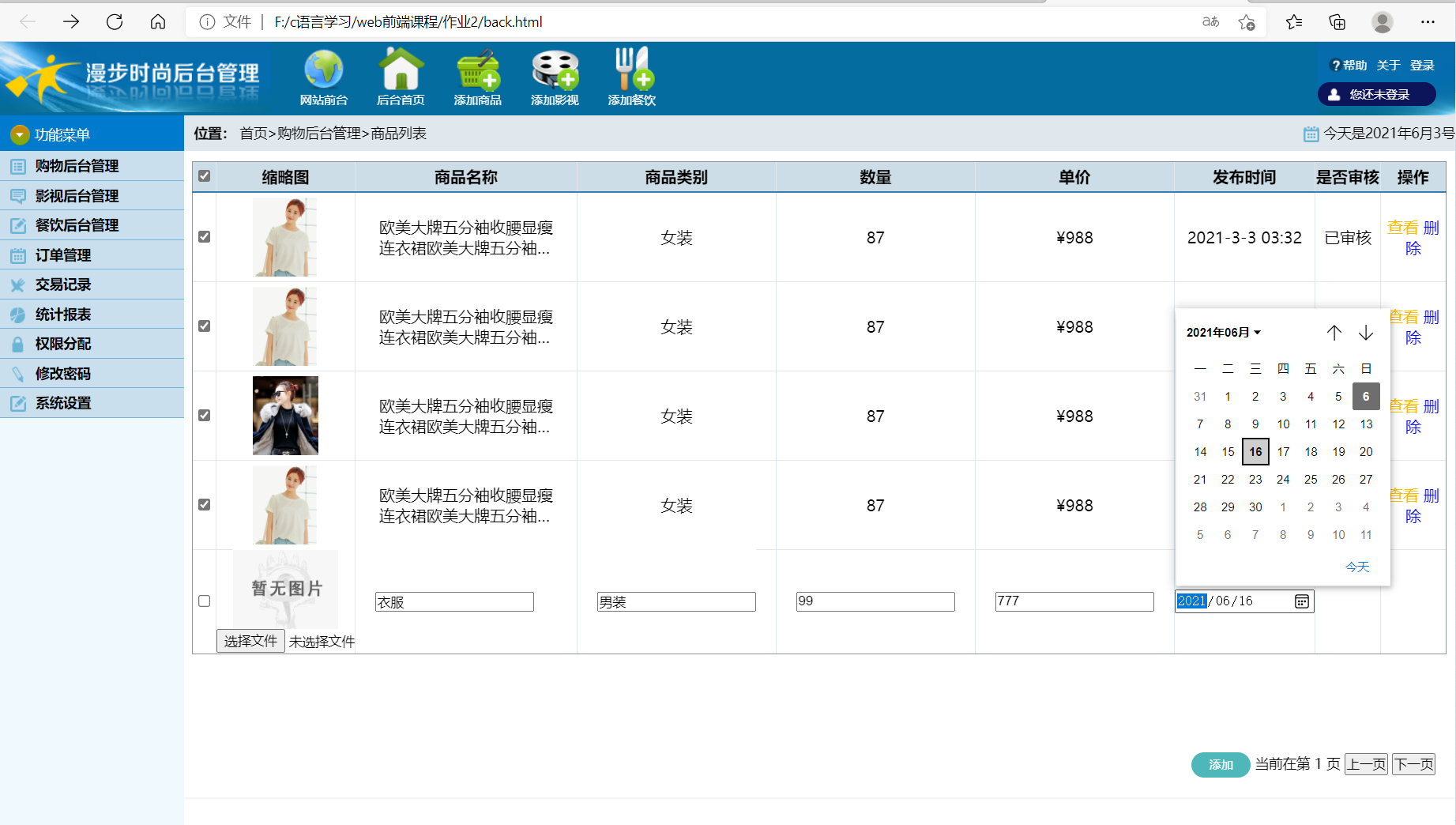Viewport: 1456px width, 825px height.
Task: Check the checkbox on the new item row
Action: [204, 601]
